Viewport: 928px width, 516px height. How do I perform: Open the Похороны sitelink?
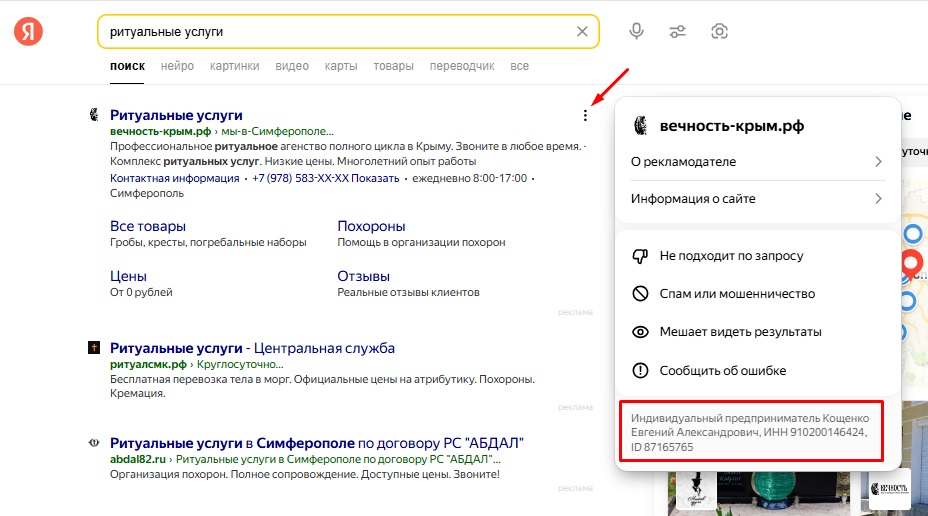[371, 226]
